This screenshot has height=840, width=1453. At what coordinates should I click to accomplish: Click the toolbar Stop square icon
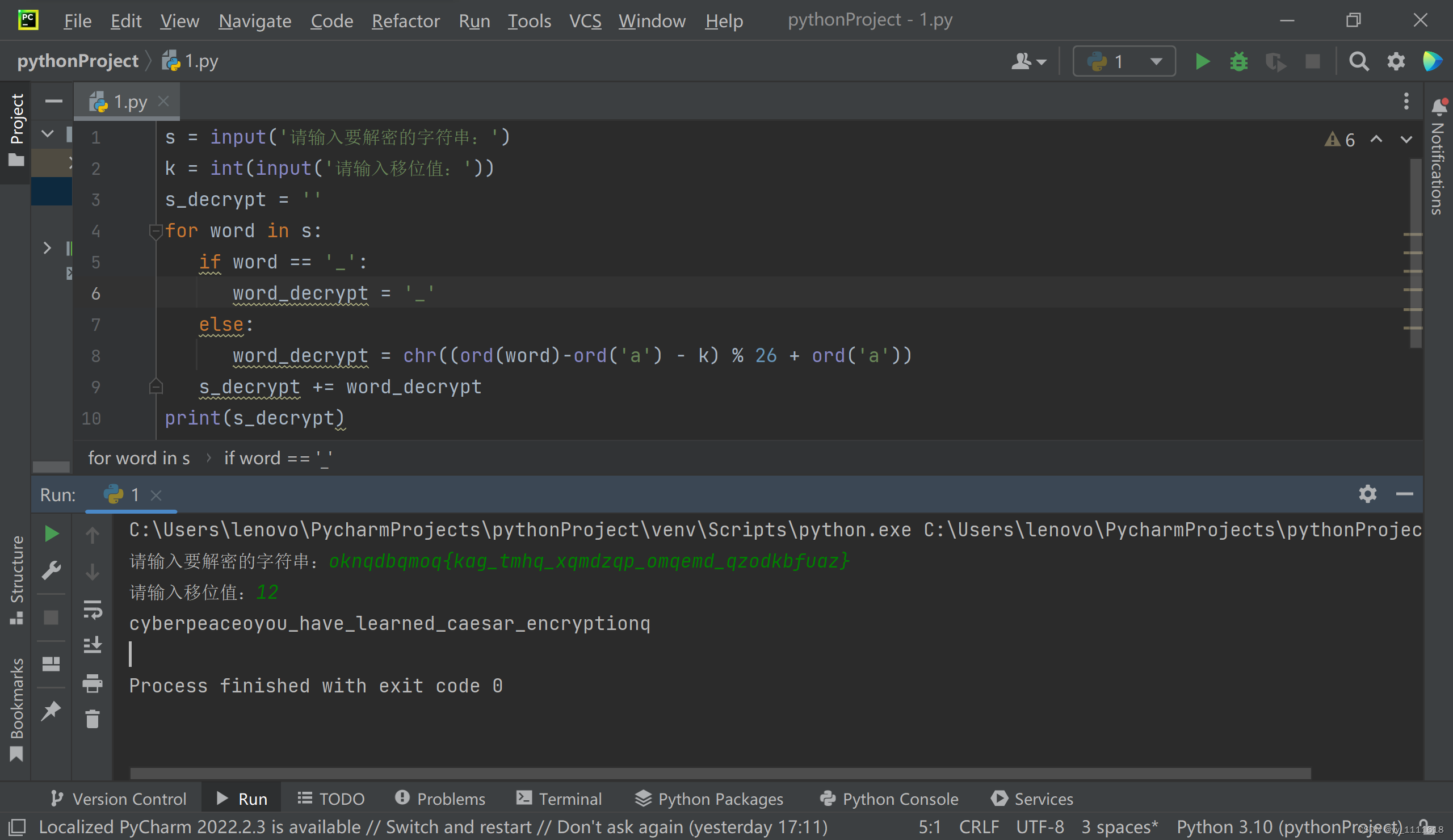[x=1312, y=61]
